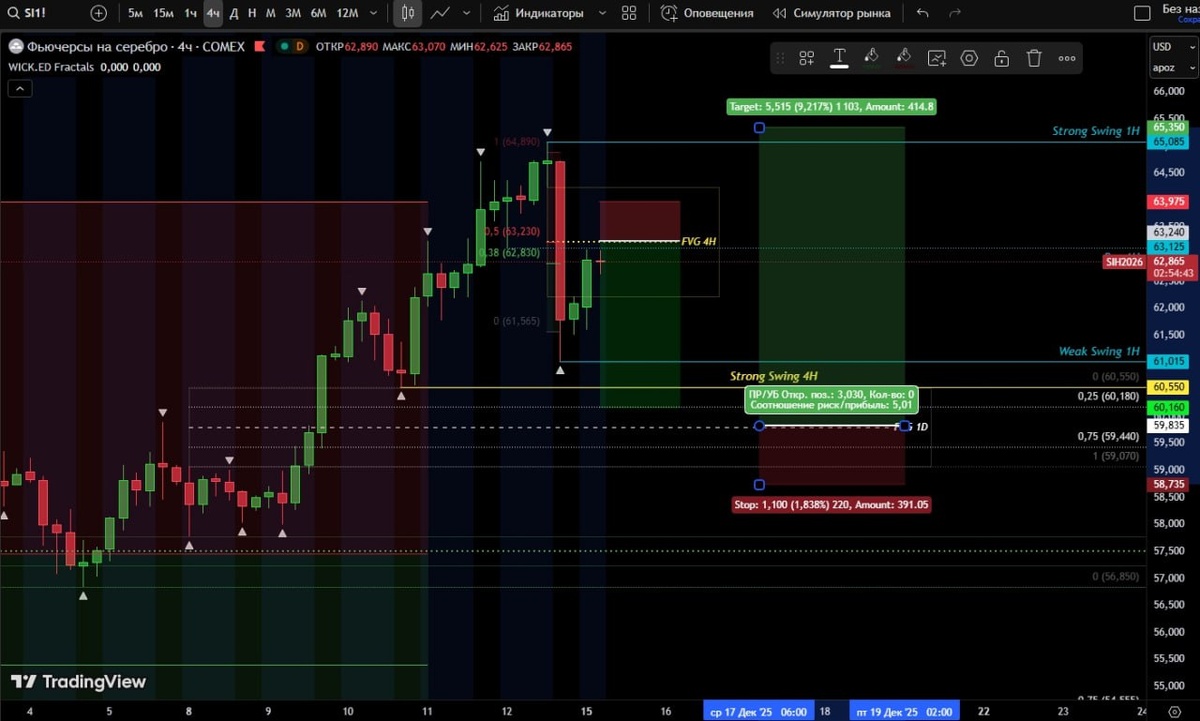
Task: Switch to the 1ч timeframe
Action: pyautogui.click(x=190, y=13)
